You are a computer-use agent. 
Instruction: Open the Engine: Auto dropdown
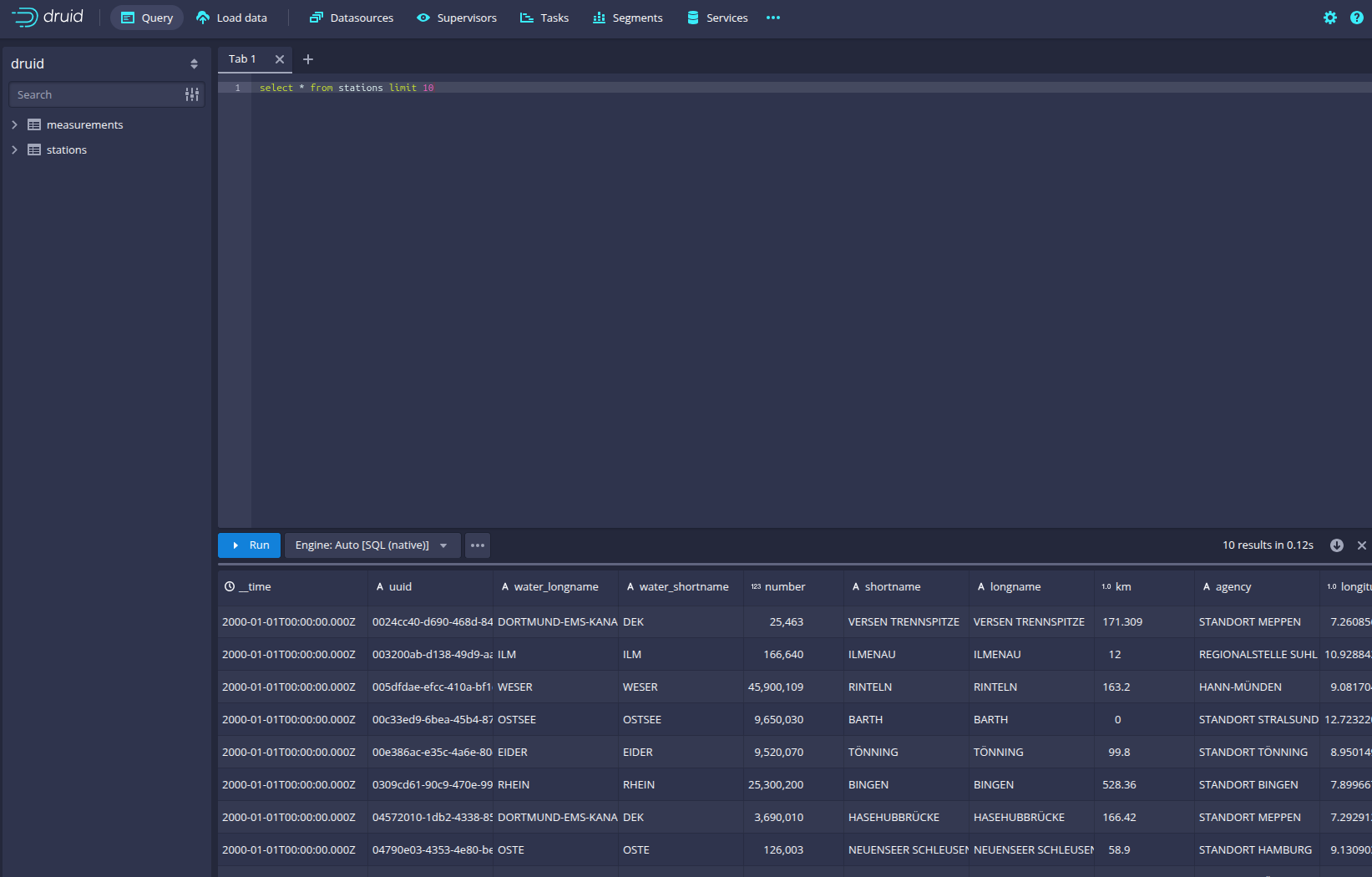[372, 545]
